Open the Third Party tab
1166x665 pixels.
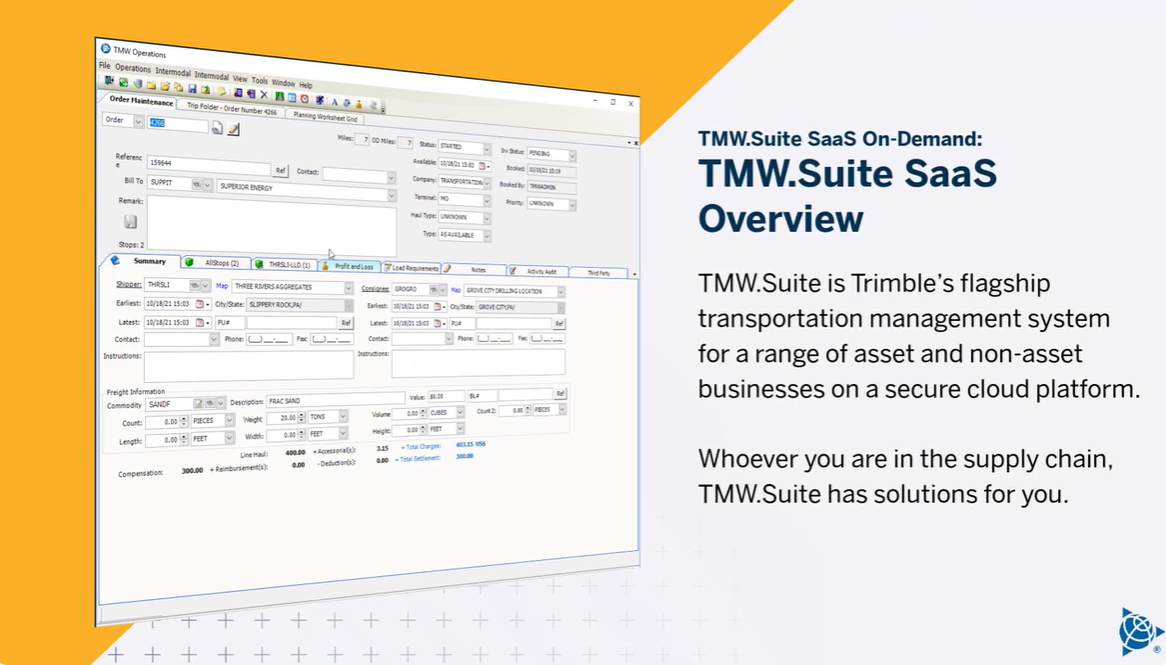[x=599, y=272]
